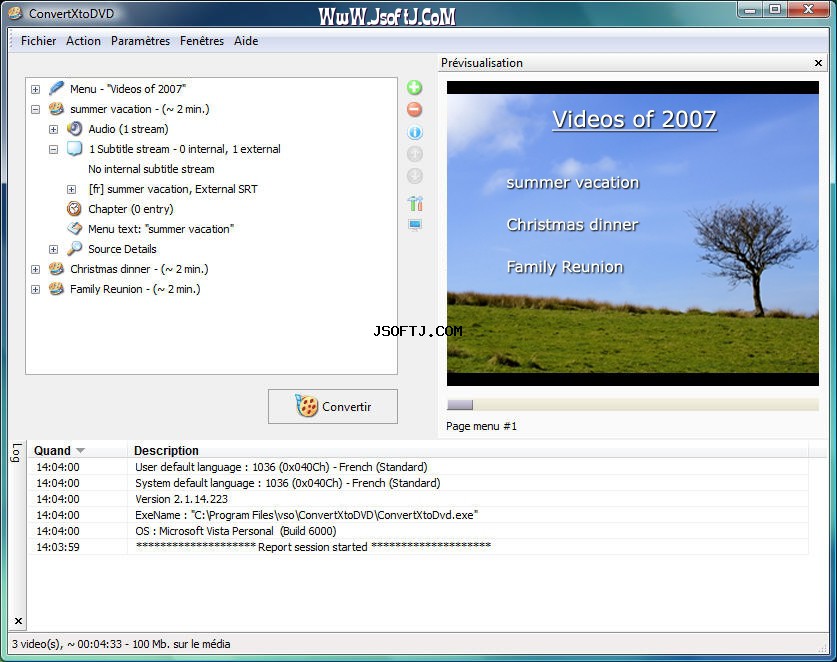Click the Quand column header label
The image size is (837, 662).
click(52, 451)
